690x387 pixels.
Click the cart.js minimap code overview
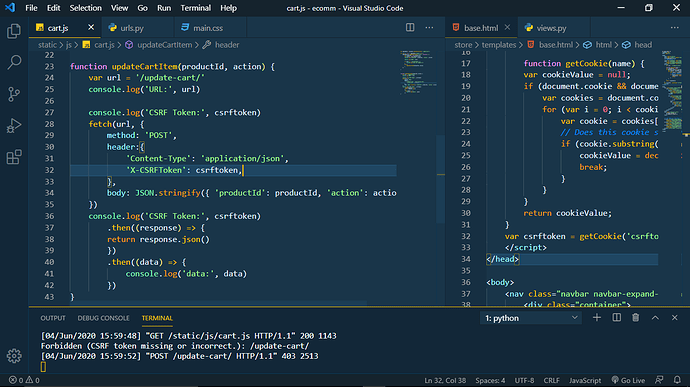[418, 73]
